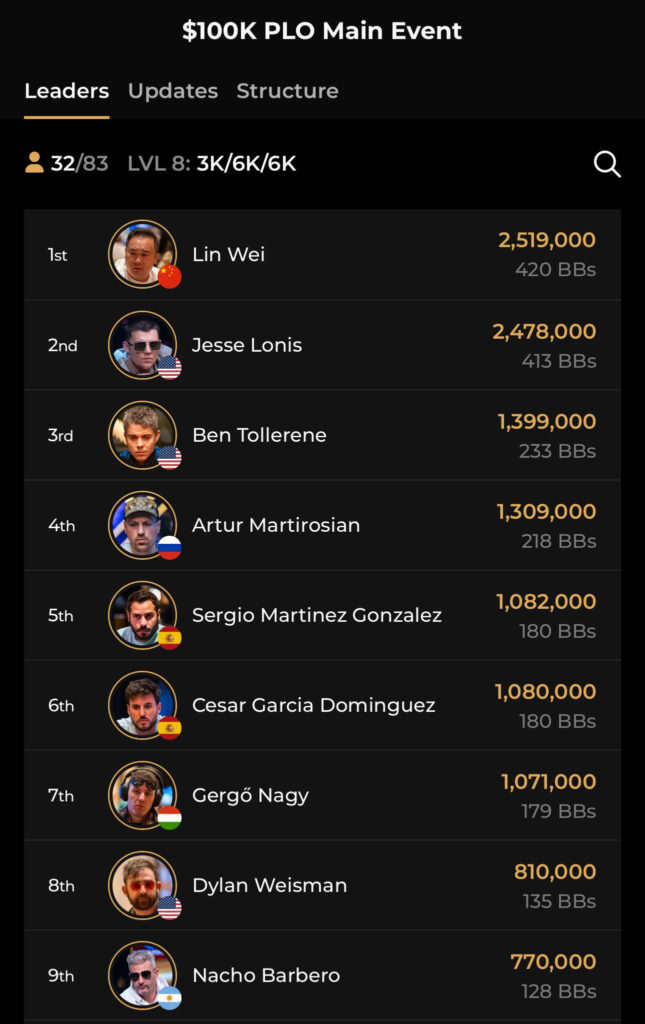Viewport: 645px width, 1024px height.
Task: Tap Jesse Lonis's avatar picture
Action: (x=142, y=345)
